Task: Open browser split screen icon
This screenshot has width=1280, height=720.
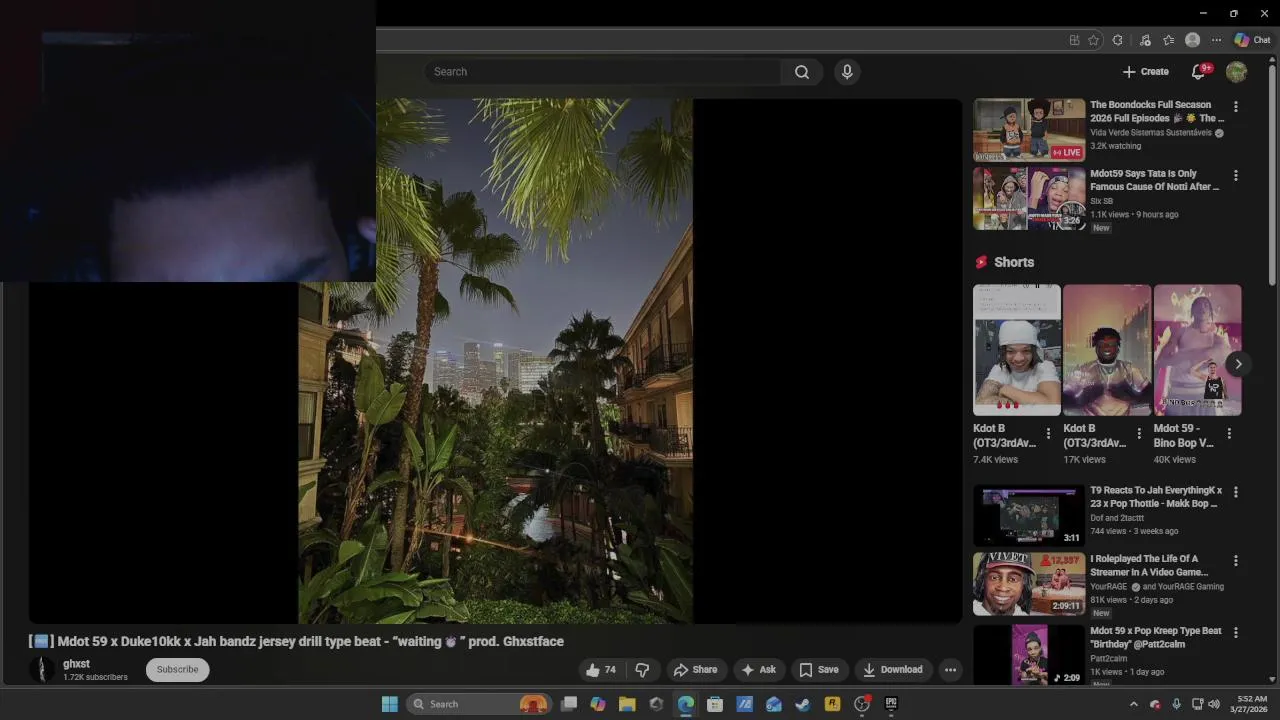Action: [1074, 40]
